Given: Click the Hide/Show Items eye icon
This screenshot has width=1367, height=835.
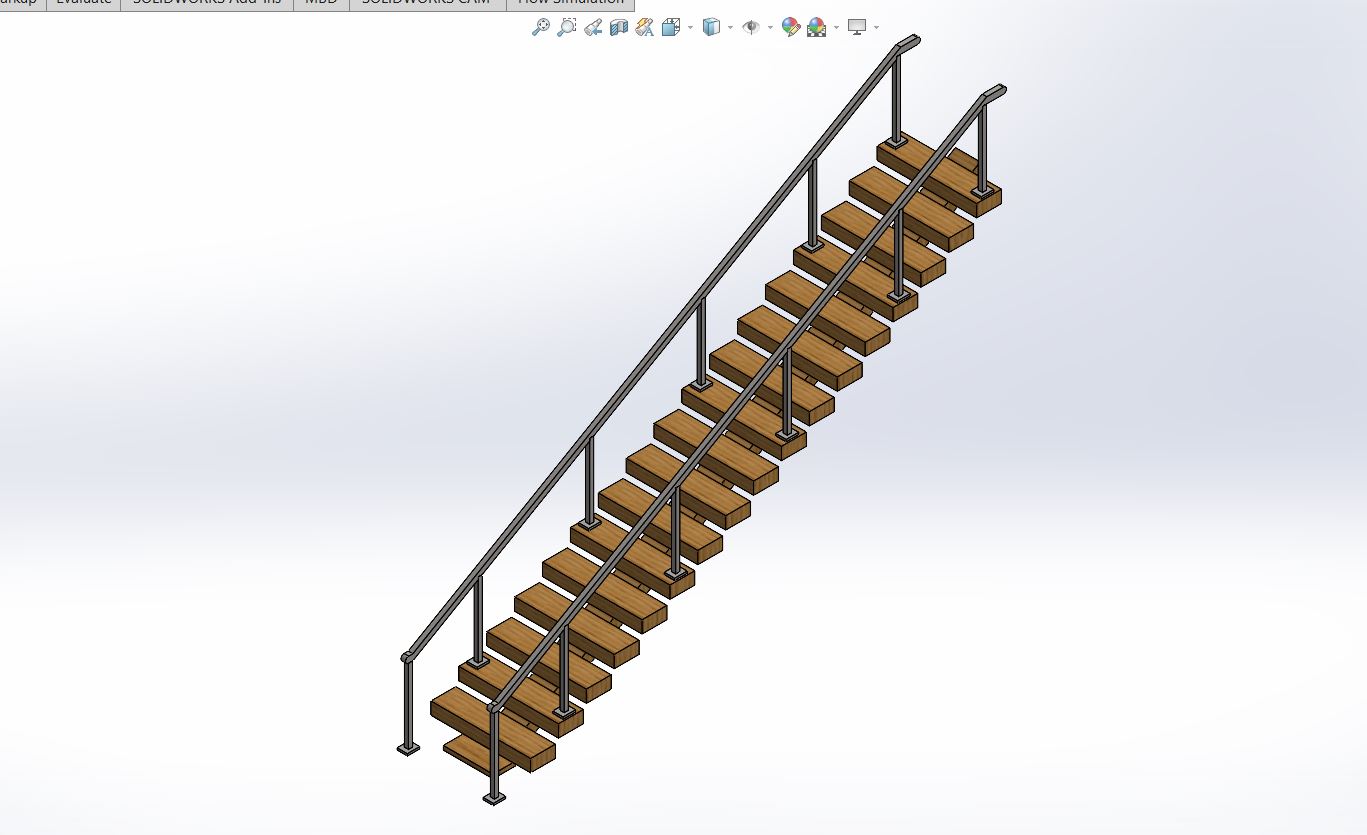Looking at the screenshot, I should [751, 28].
